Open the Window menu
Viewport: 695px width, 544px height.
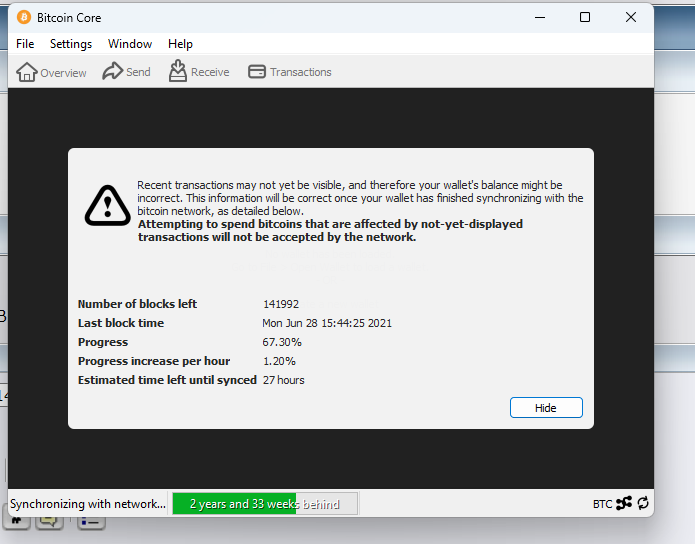coord(130,44)
